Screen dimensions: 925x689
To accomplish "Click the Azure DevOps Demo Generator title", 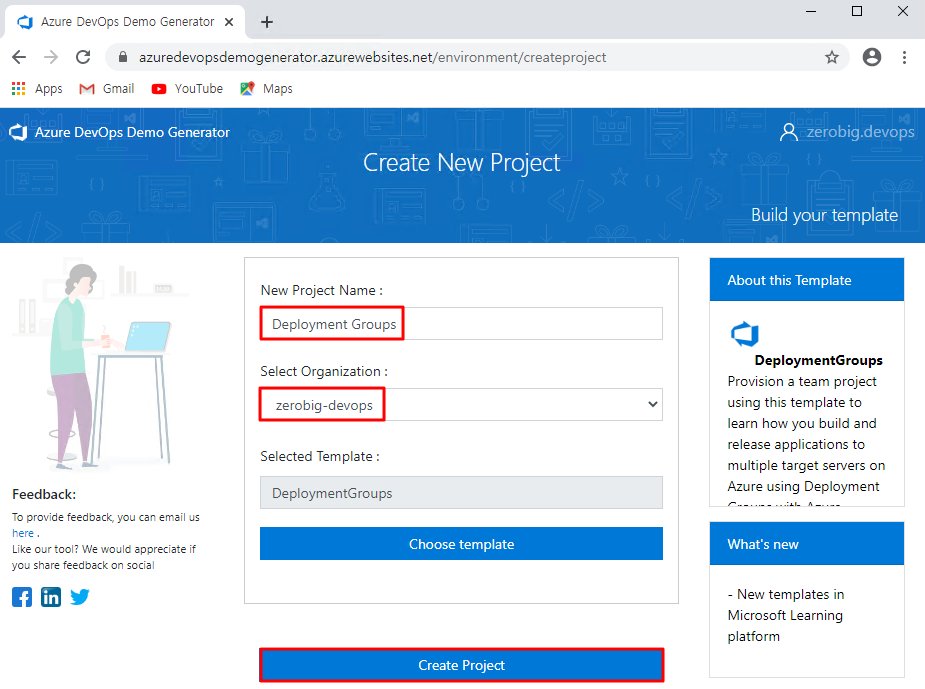I will [132, 132].
